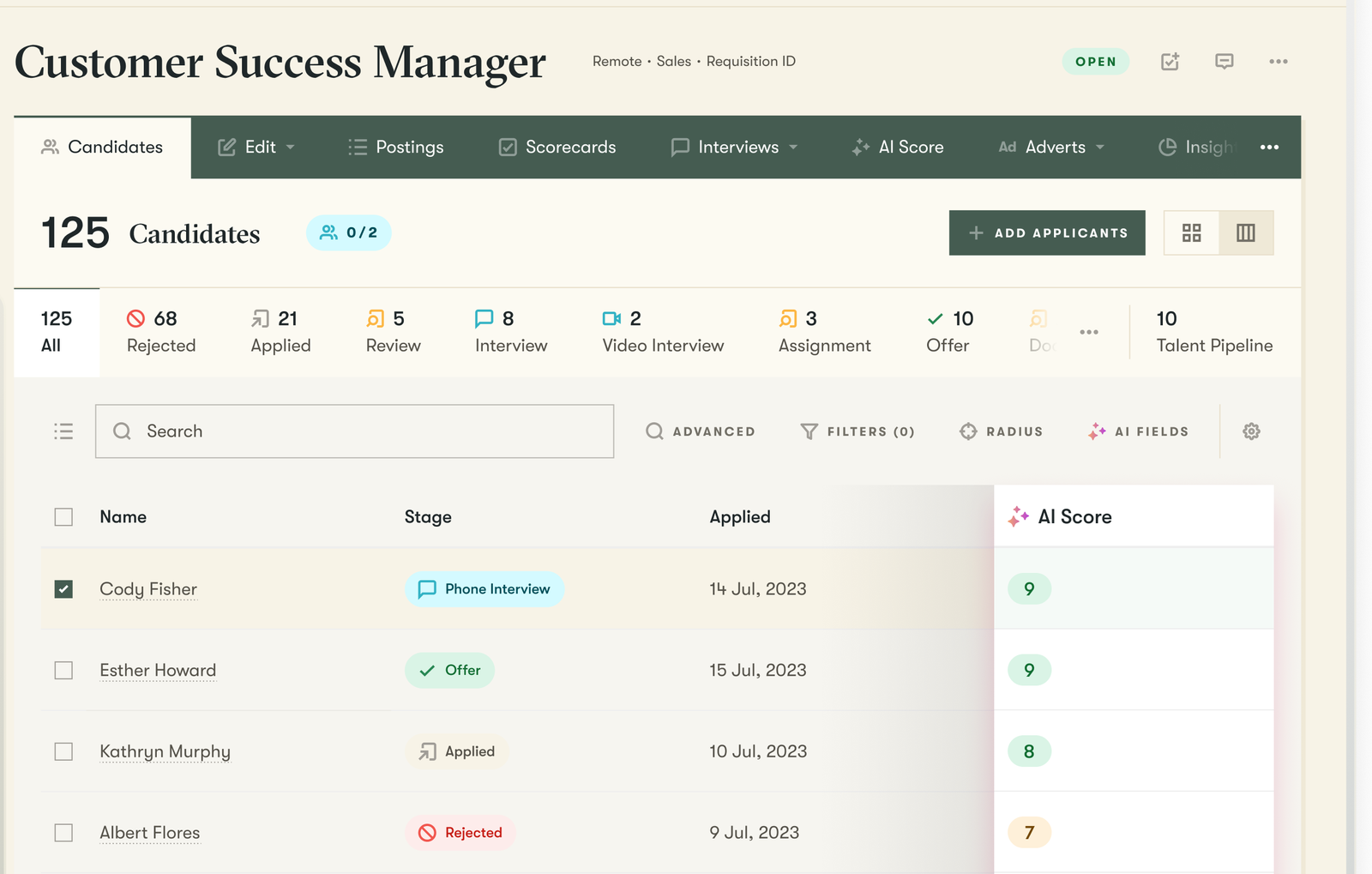Switch to the Postings tab
Image resolution: width=1372 pixels, height=874 pixels.
(x=396, y=148)
